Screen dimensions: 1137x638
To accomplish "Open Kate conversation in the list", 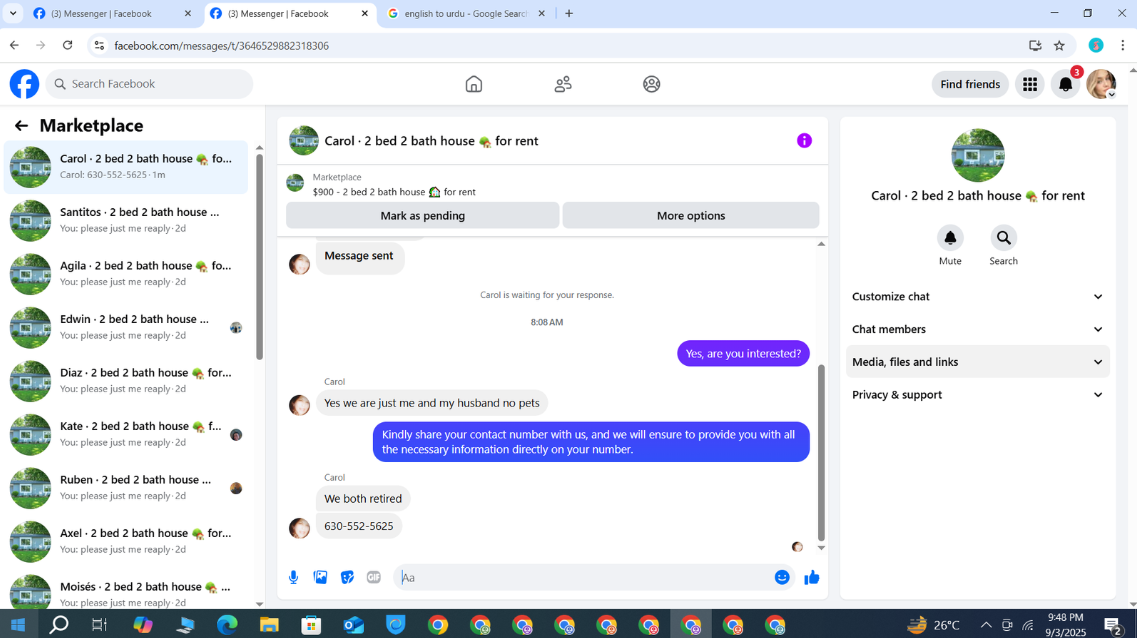I will [x=127, y=434].
